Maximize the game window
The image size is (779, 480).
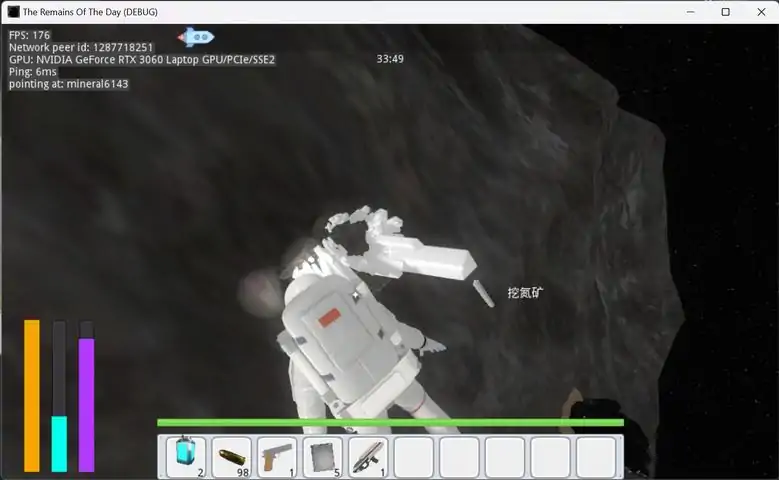point(725,12)
